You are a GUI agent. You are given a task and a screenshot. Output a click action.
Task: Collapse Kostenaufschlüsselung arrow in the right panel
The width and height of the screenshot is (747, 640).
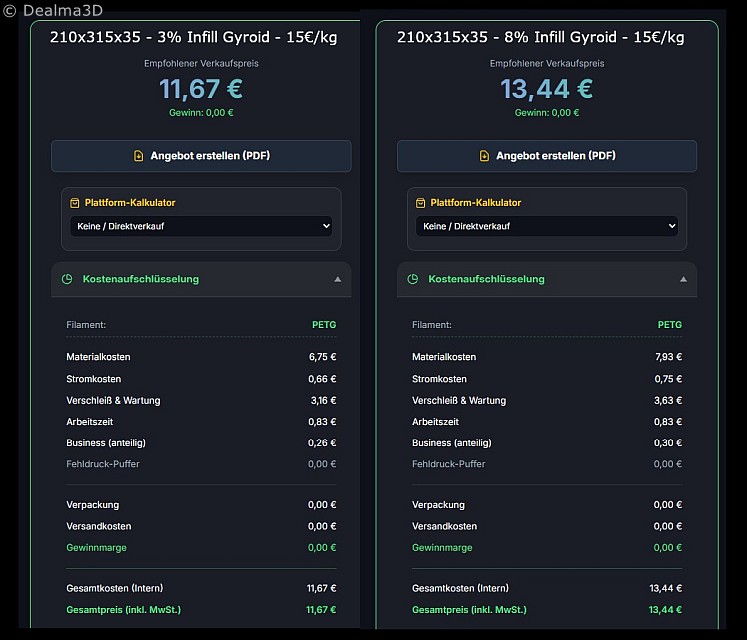pyautogui.click(x=683, y=279)
